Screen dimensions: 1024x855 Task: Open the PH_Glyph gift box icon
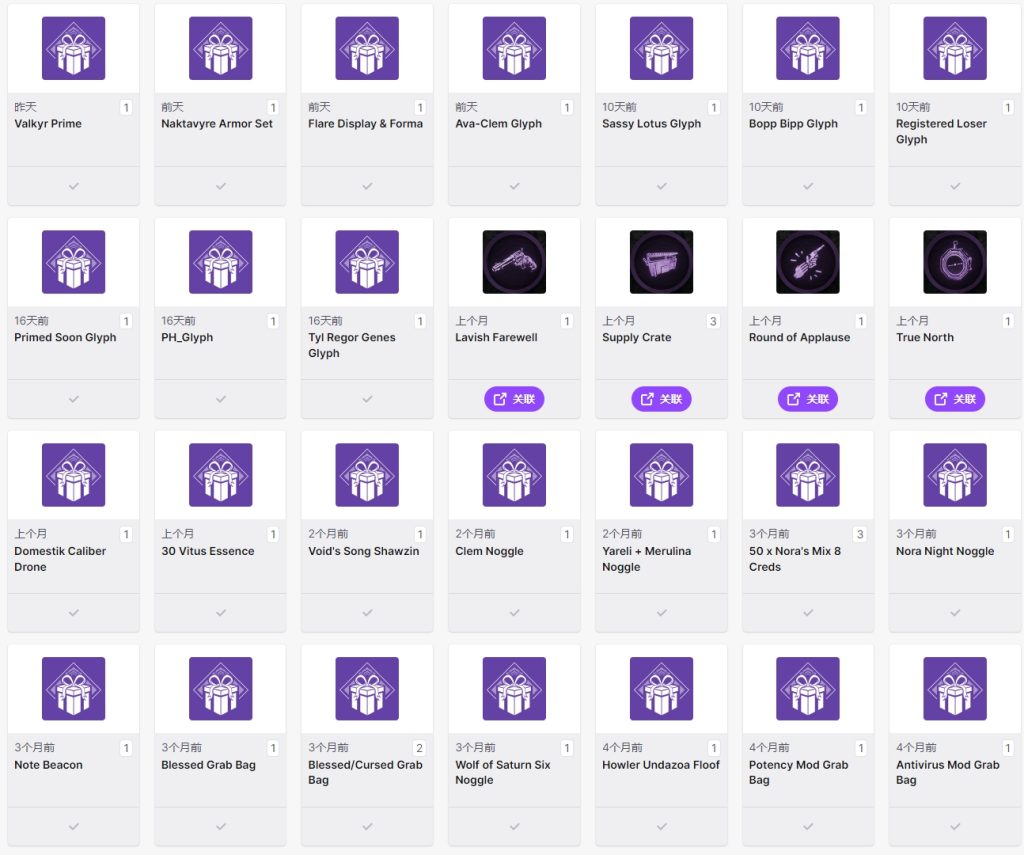[x=220, y=262]
